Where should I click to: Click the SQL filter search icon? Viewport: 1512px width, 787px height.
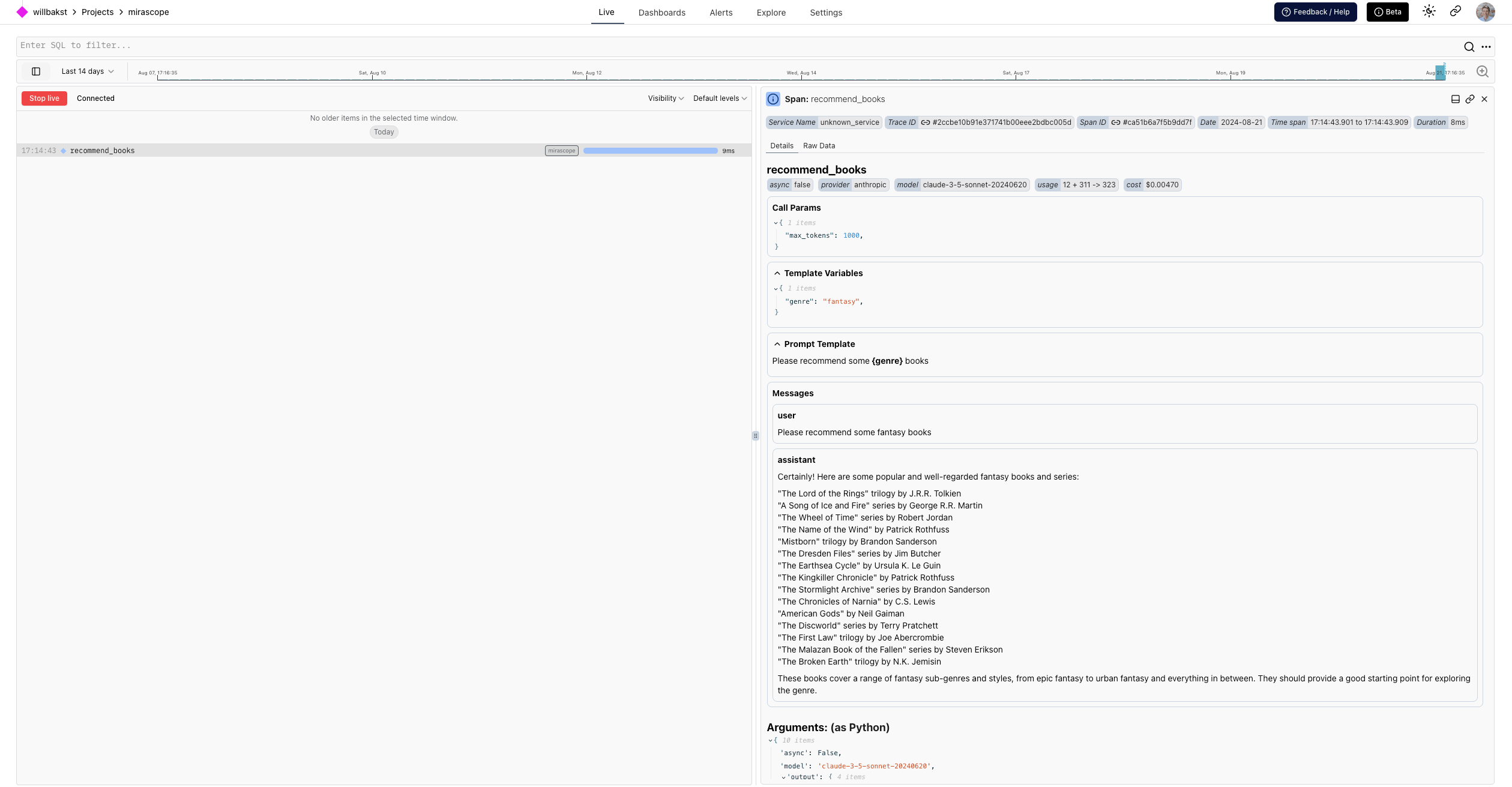[x=1469, y=47]
